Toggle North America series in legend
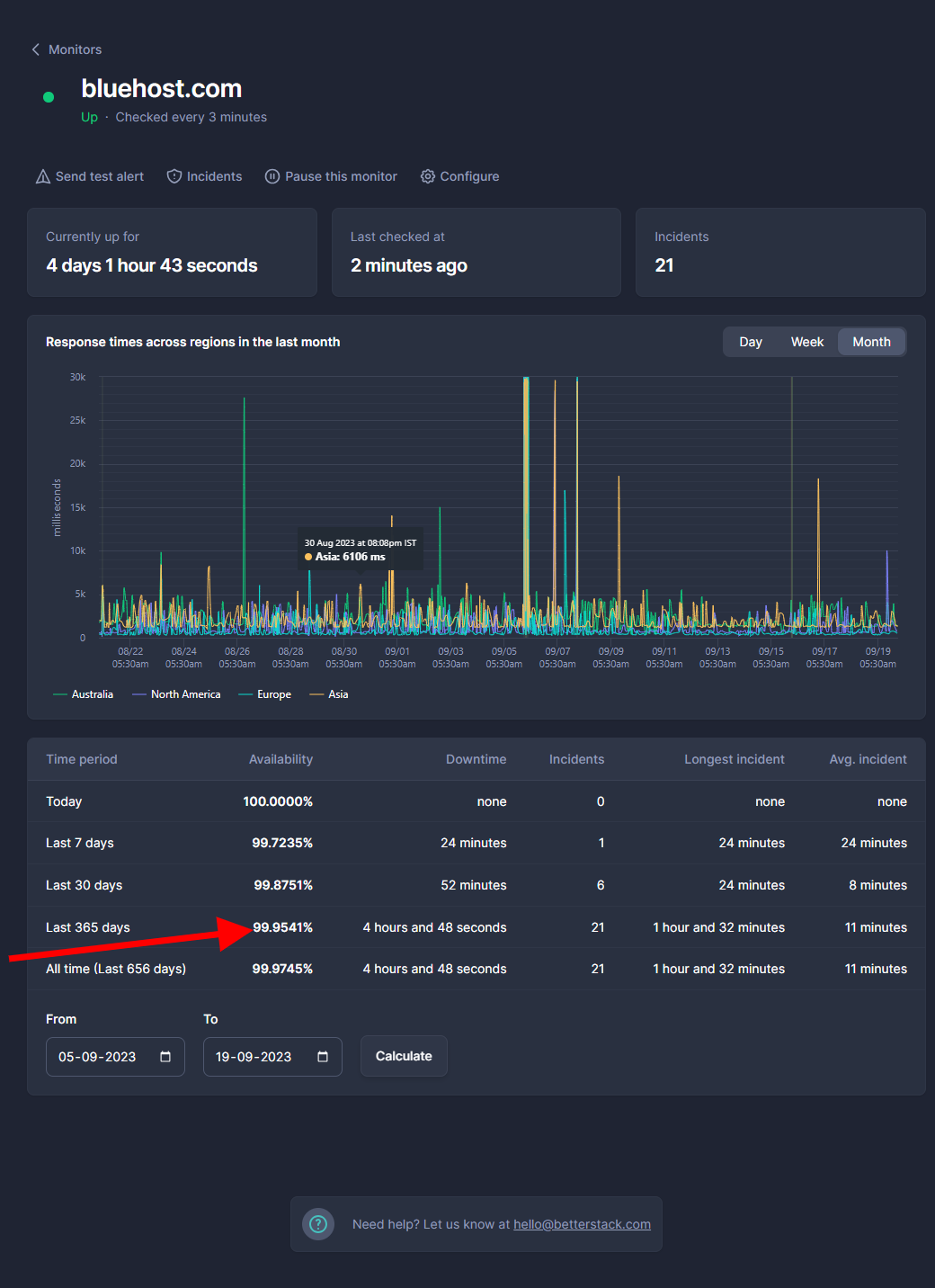Screen dimensions: 935x1288 (x=176, y=694)
